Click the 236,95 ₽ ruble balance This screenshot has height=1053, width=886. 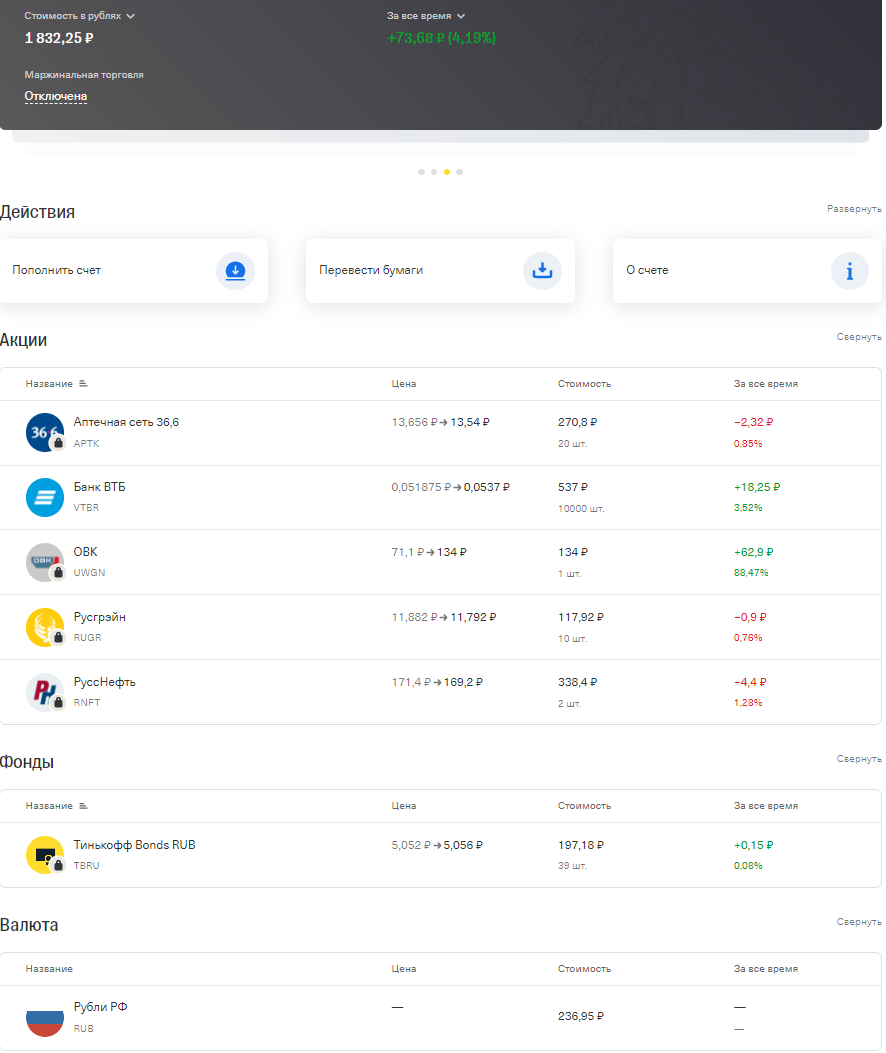pyautogui.click(x=580, y=1017)
